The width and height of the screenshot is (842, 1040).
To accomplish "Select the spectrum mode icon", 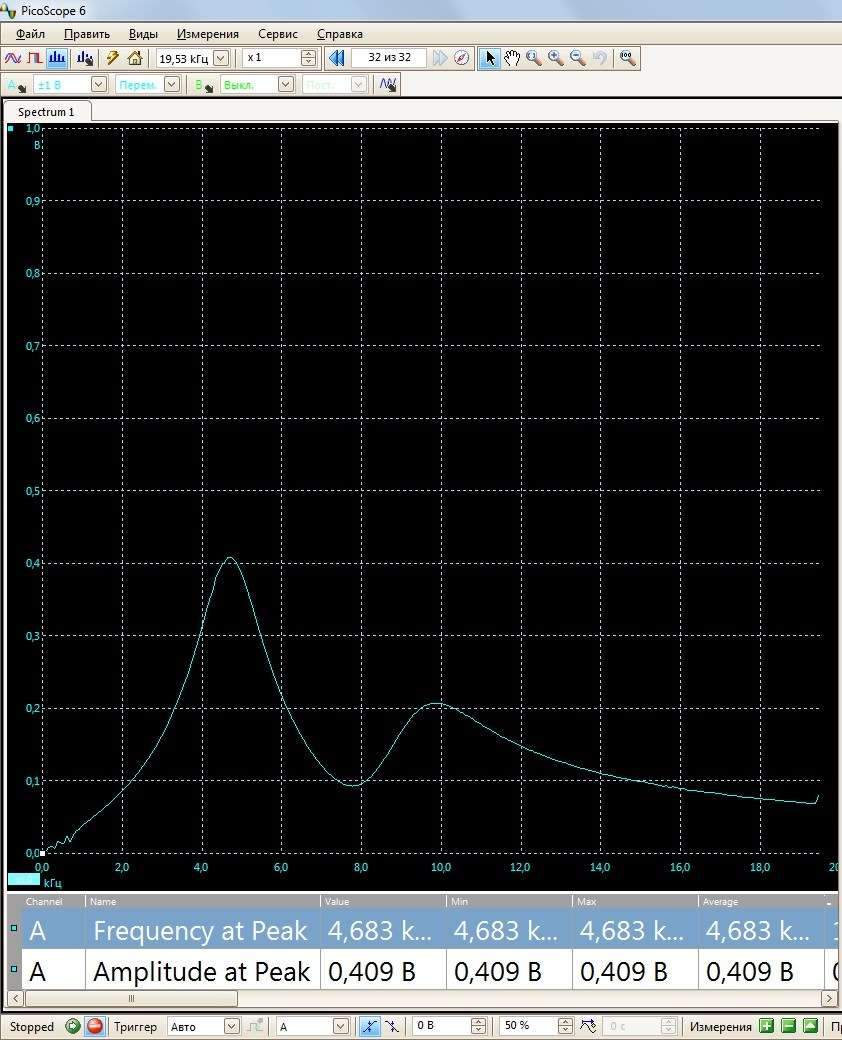I will point(57,58).
